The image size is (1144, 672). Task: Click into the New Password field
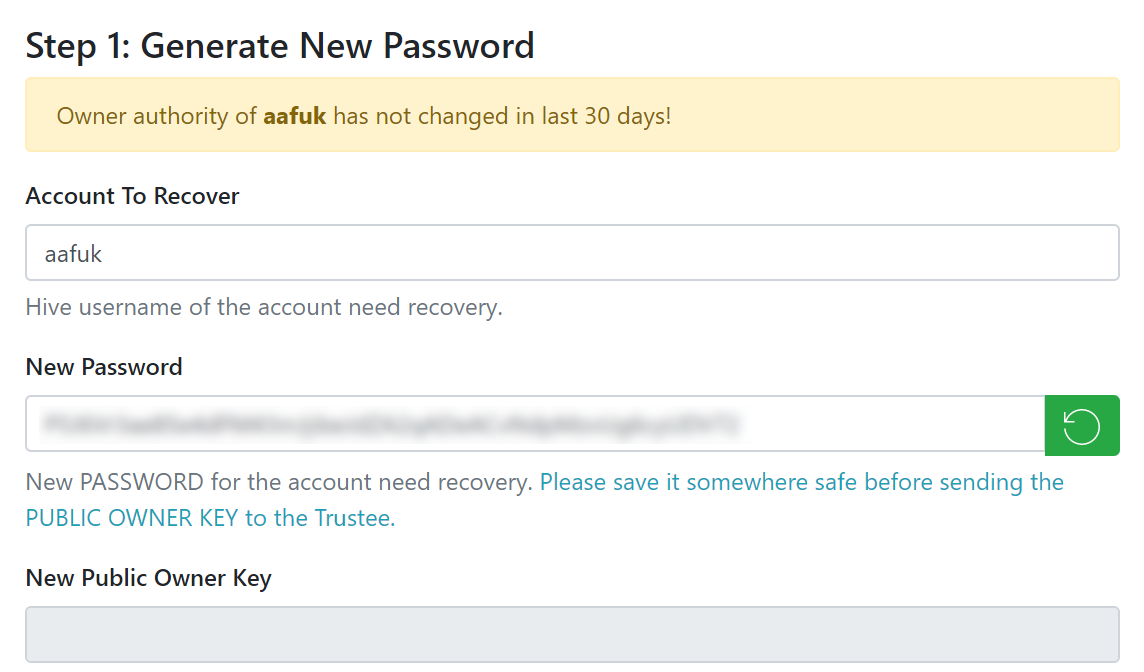click(535, 424)
